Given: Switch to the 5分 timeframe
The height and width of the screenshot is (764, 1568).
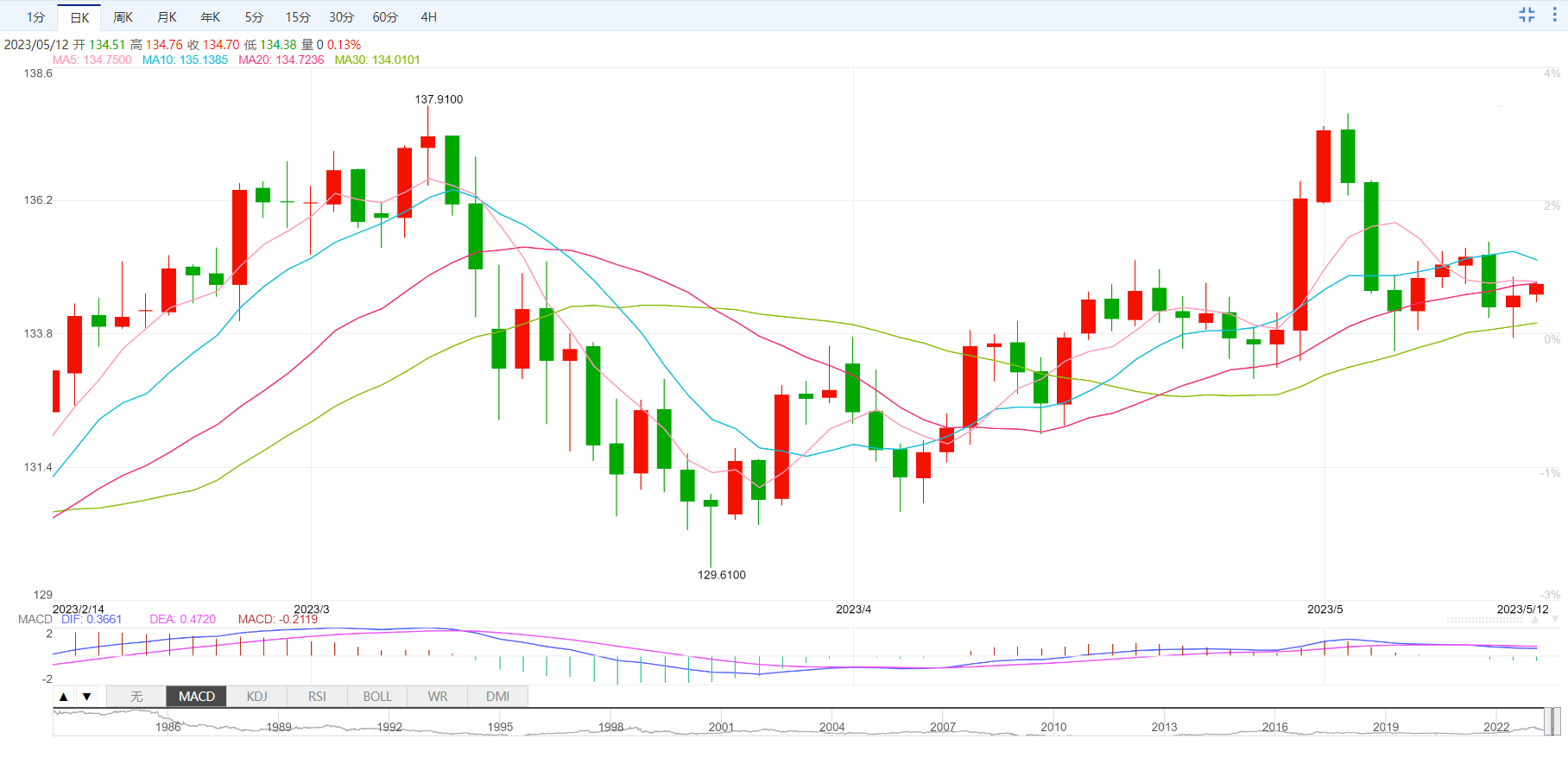Looking at the screenshot, I should click(254, 17).
